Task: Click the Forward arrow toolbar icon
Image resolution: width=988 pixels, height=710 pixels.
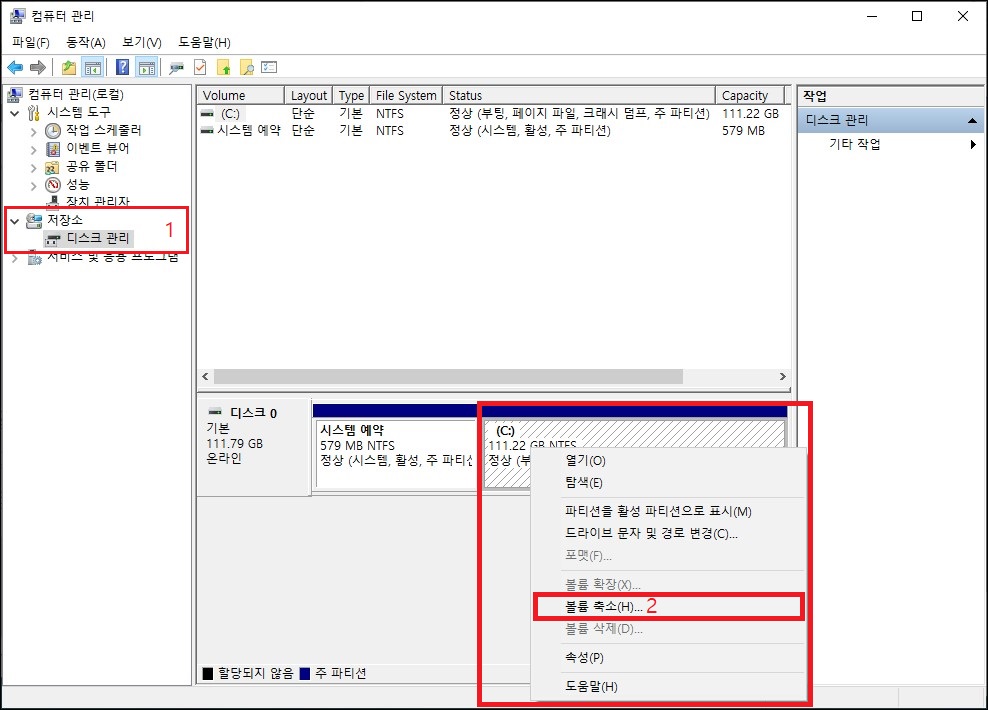Action: (x=38, y=67)
